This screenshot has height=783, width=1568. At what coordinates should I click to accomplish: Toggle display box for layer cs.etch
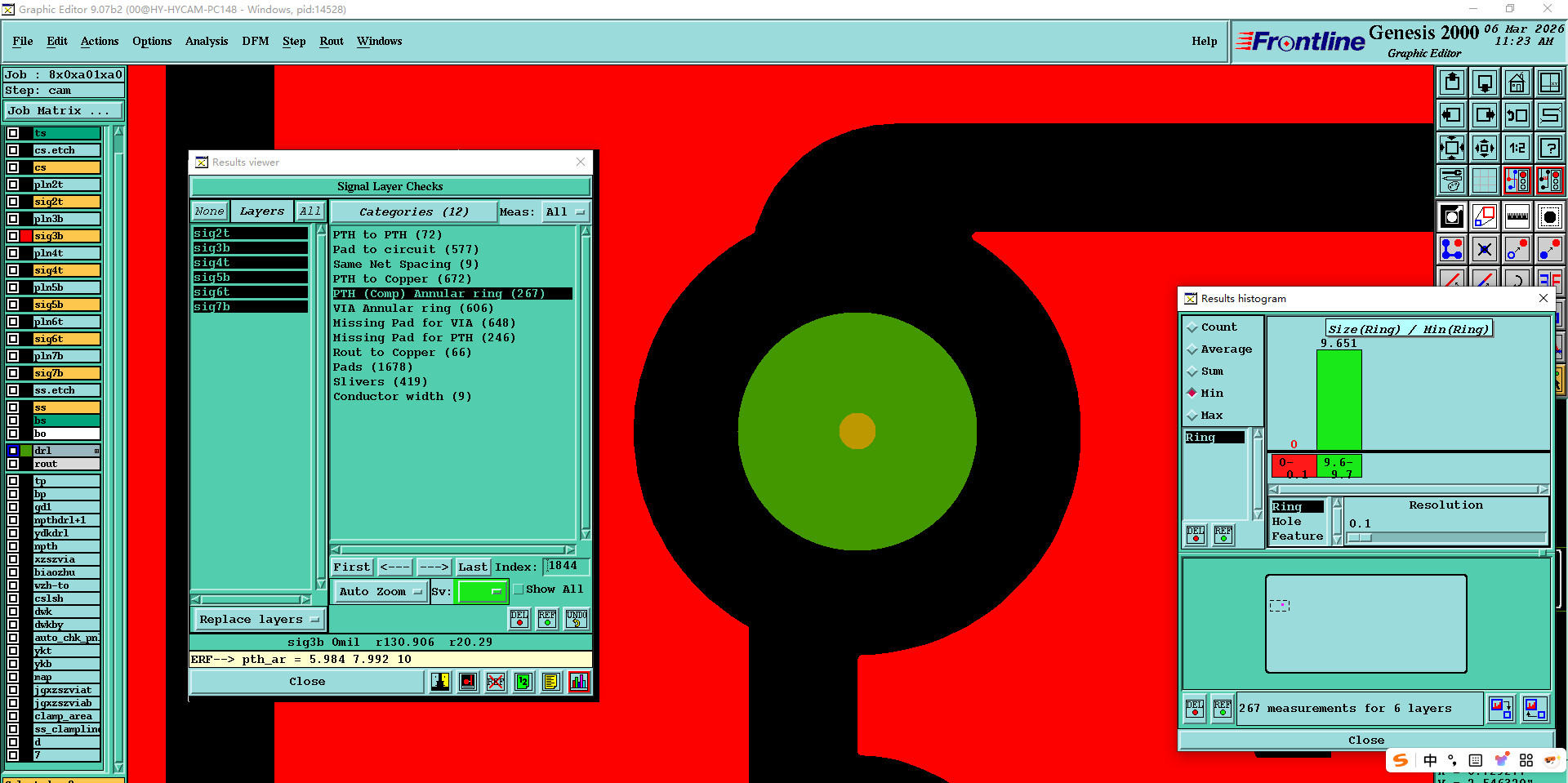coord(13,150)
